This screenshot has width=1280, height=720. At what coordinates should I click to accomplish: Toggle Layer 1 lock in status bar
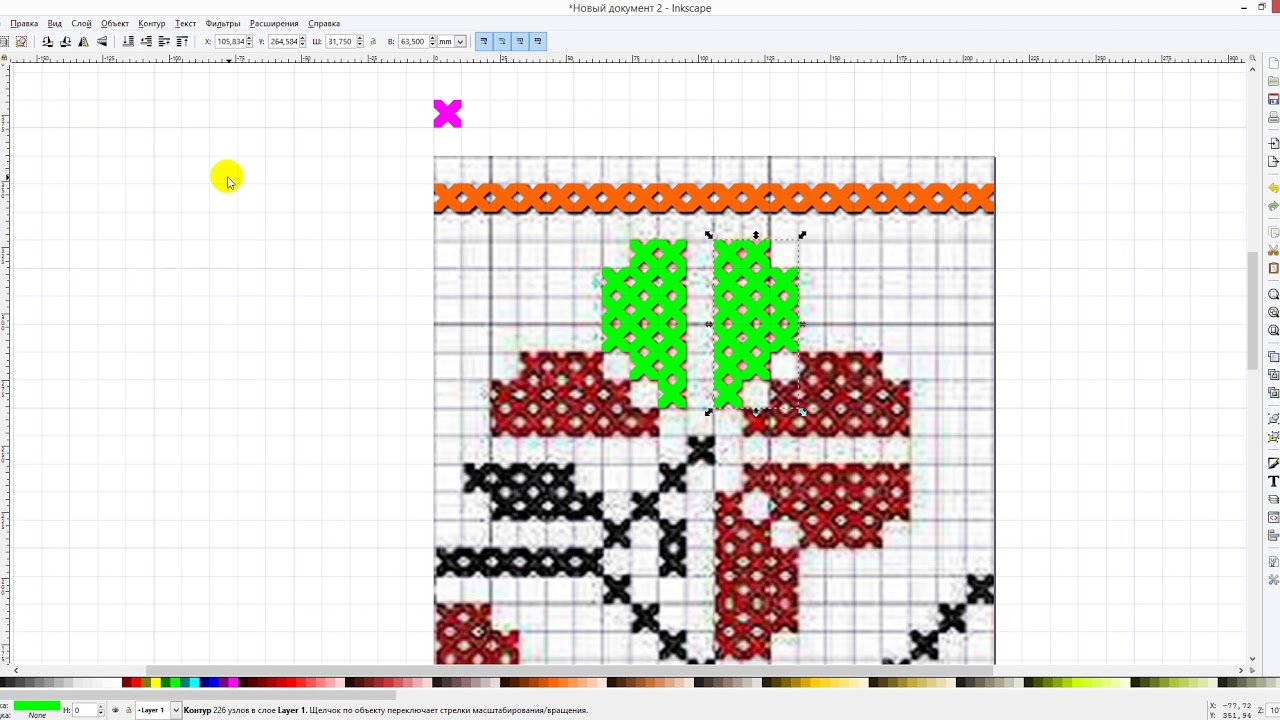[x=129, y=710]
